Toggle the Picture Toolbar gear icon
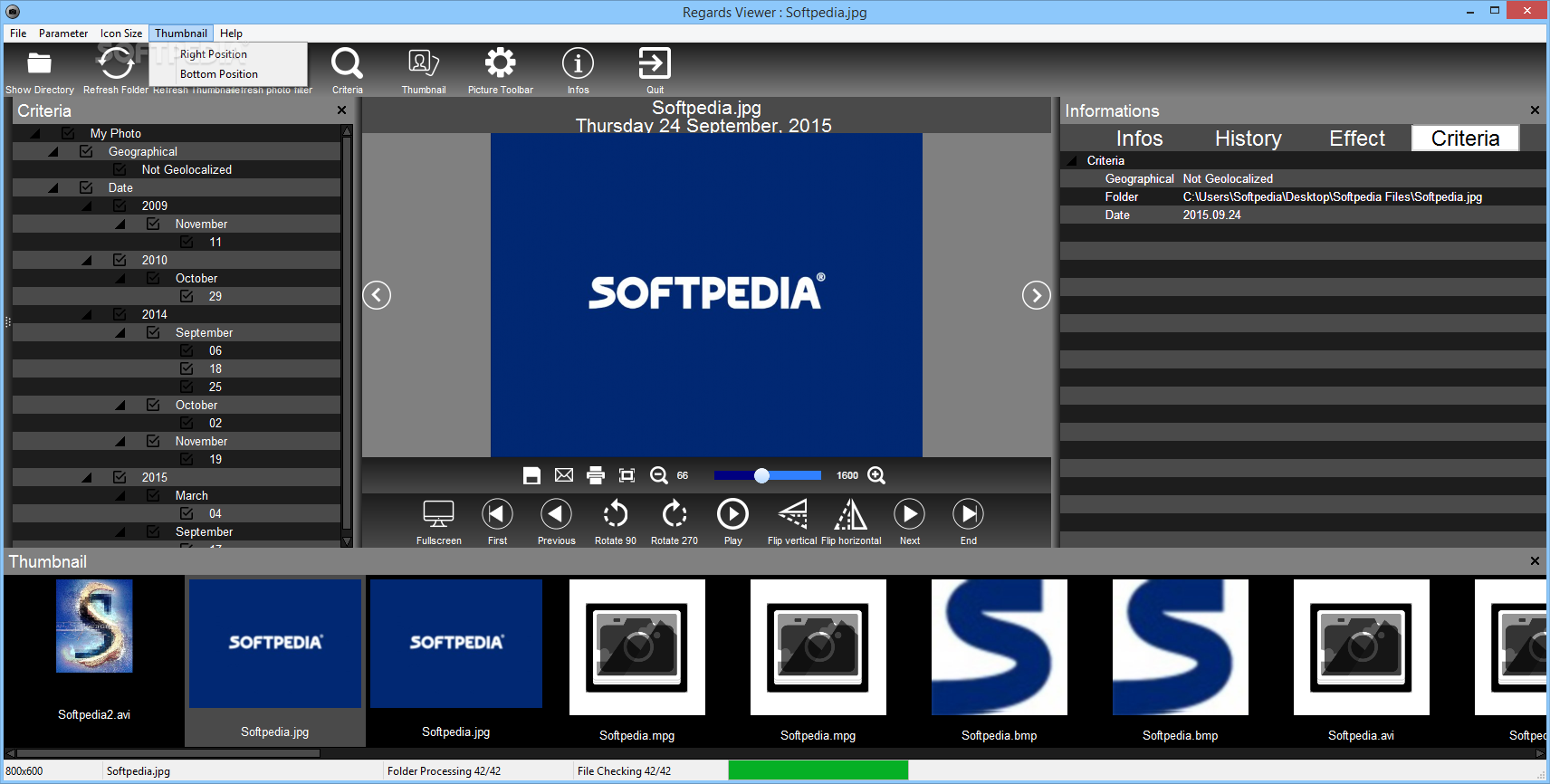 point(501,62)
